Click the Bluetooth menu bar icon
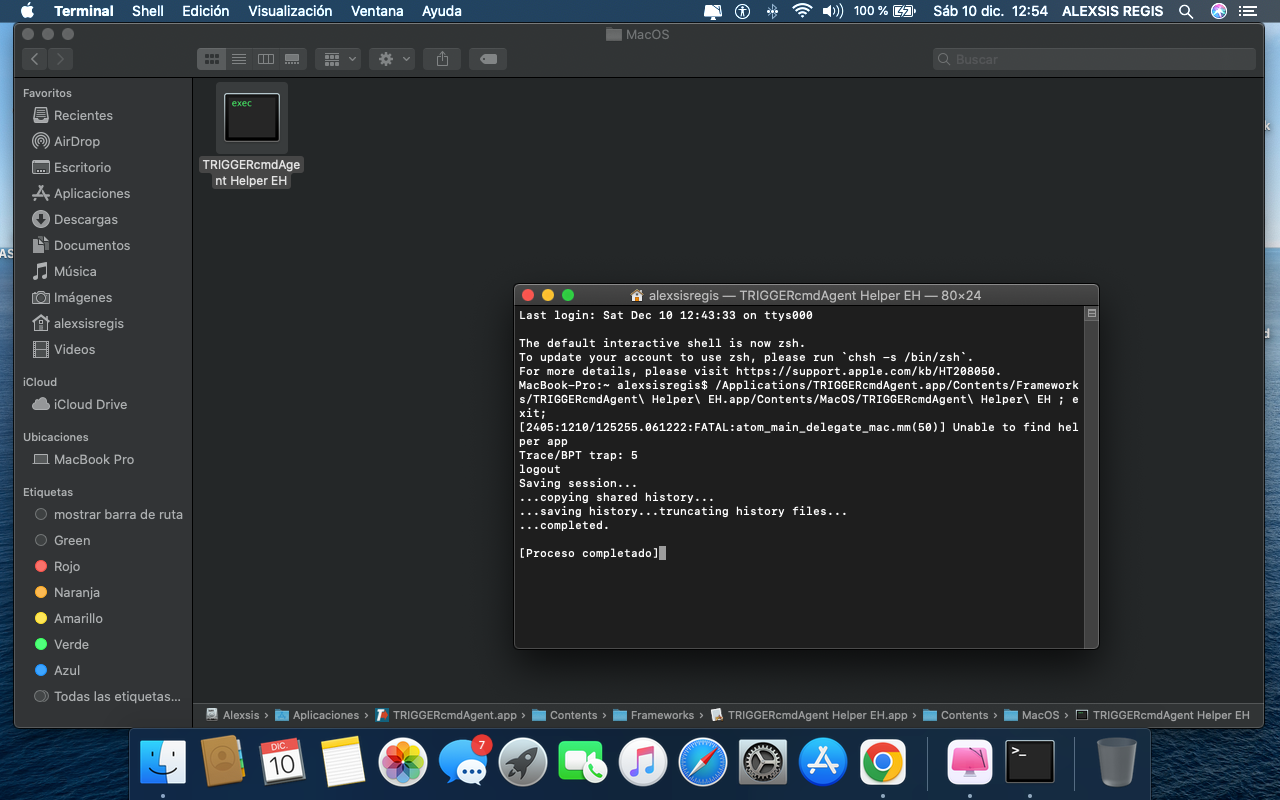The image size is (1280, 800). pos(771,11)
